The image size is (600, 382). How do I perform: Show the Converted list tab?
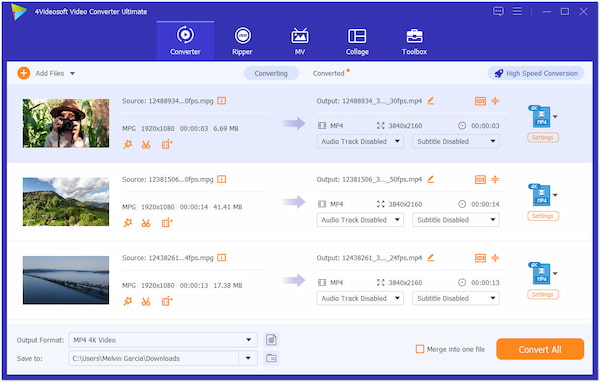coord(329,73)
